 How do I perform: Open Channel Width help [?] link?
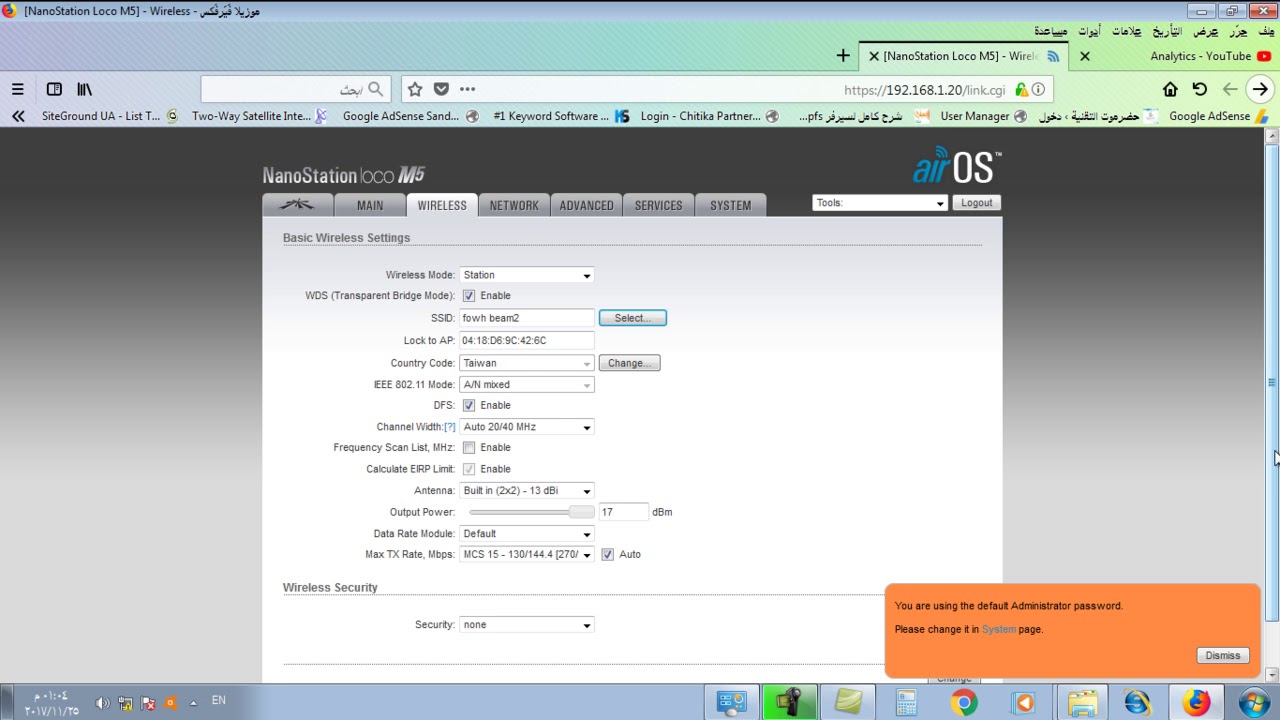(x=449, y=427)
